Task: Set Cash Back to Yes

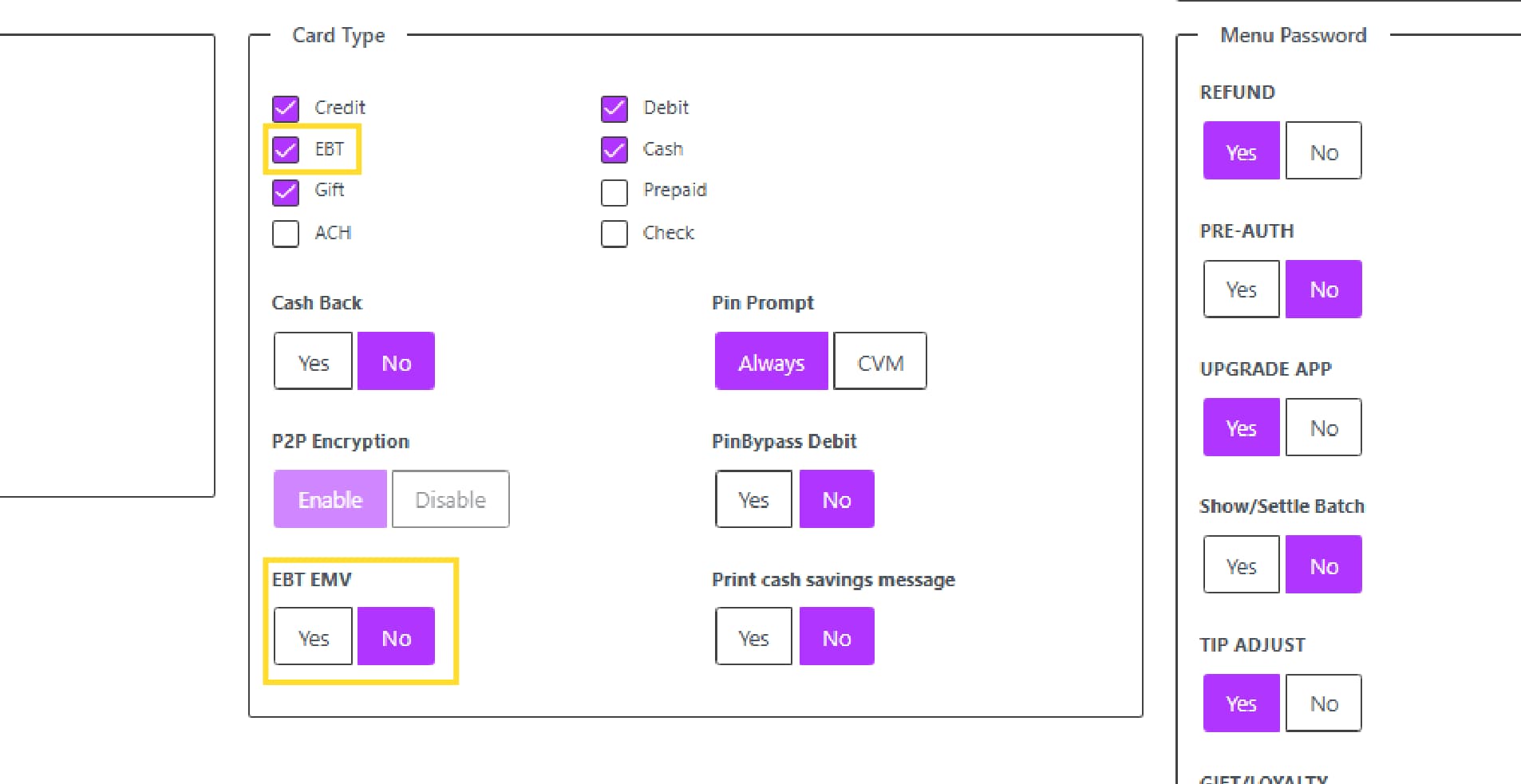Action: coord(313,362)
